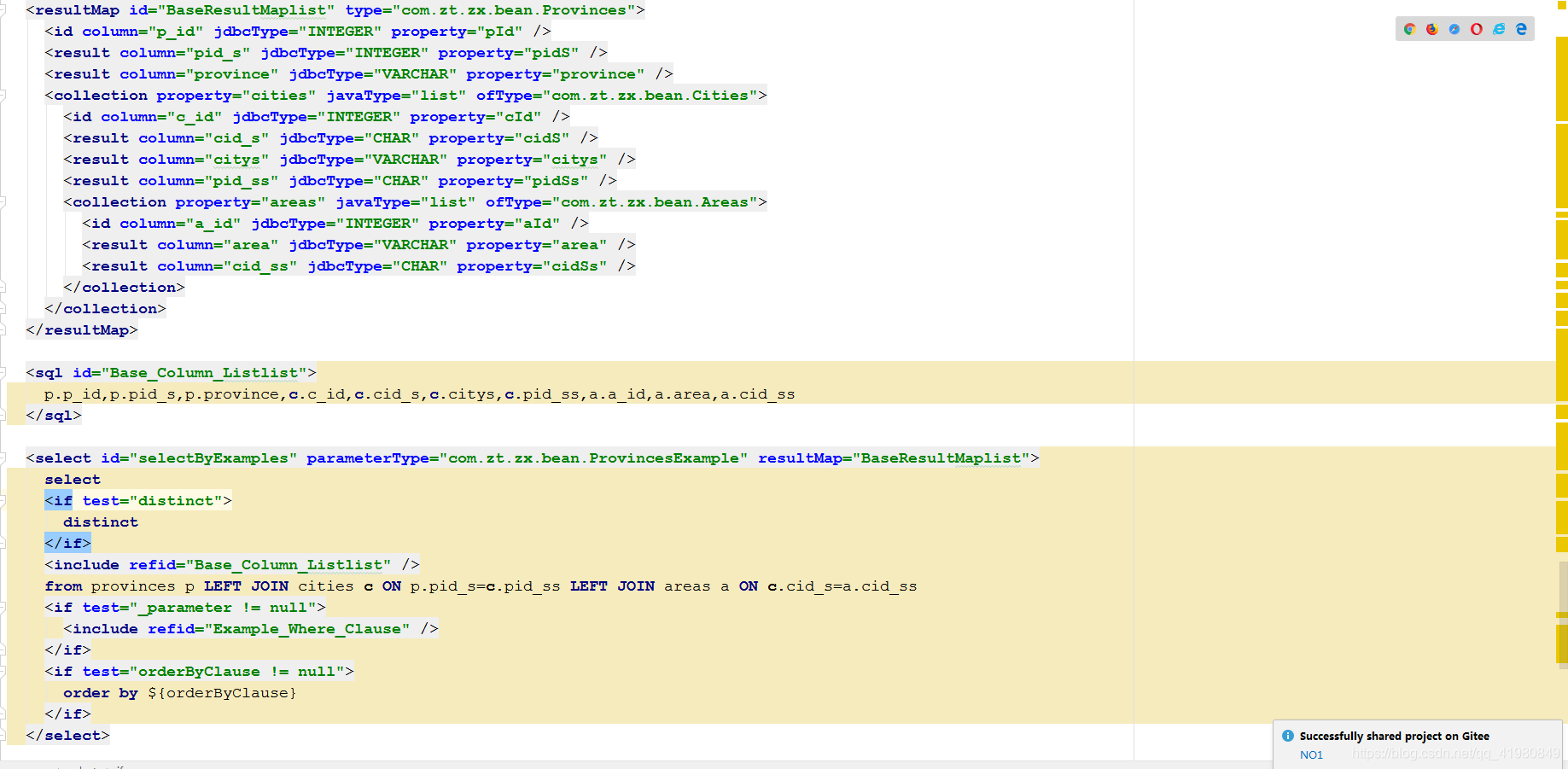
Task: Click test="orderByClause != null" condition
Action: tap(213, 672)
